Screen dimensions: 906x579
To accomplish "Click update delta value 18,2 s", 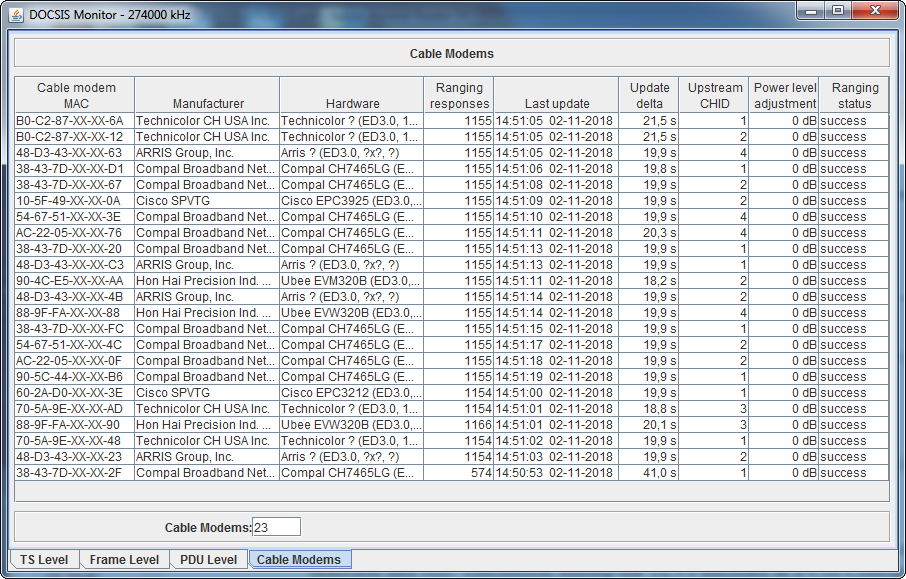I will point(649,281).
